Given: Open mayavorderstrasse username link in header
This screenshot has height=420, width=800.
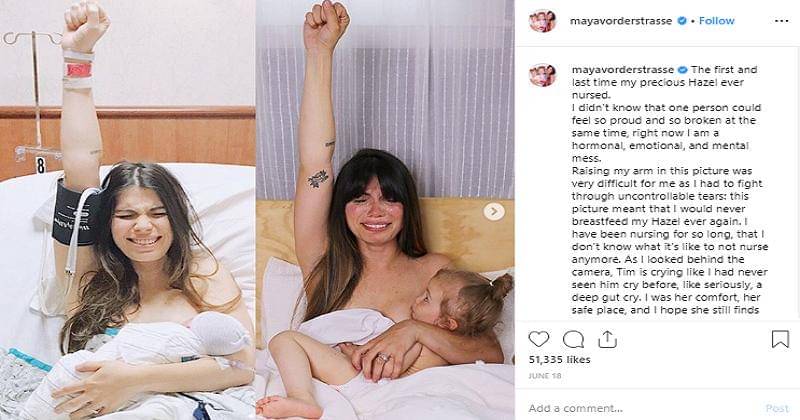Looking at the screenshot, I should click(621, 21).
